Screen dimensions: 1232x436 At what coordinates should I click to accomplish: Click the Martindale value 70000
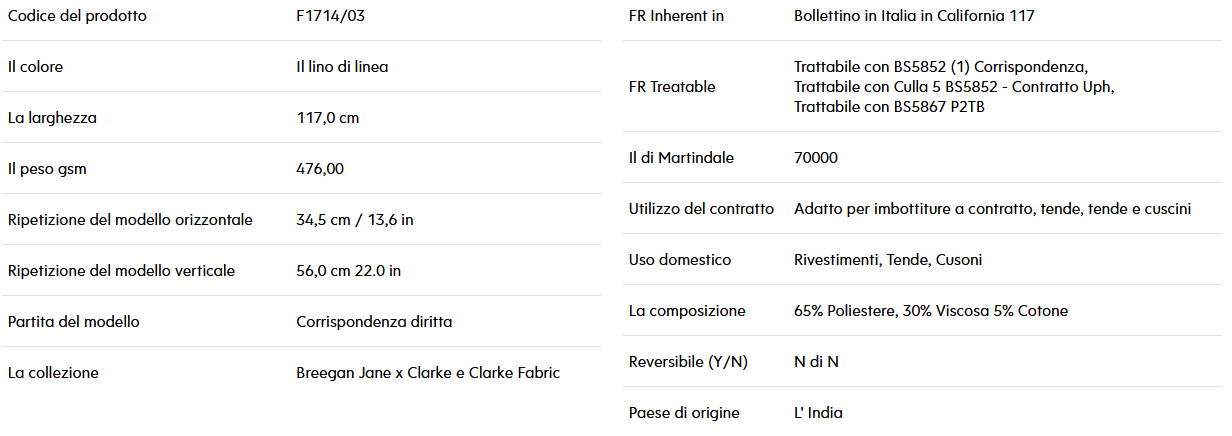(x=816, y=158)
